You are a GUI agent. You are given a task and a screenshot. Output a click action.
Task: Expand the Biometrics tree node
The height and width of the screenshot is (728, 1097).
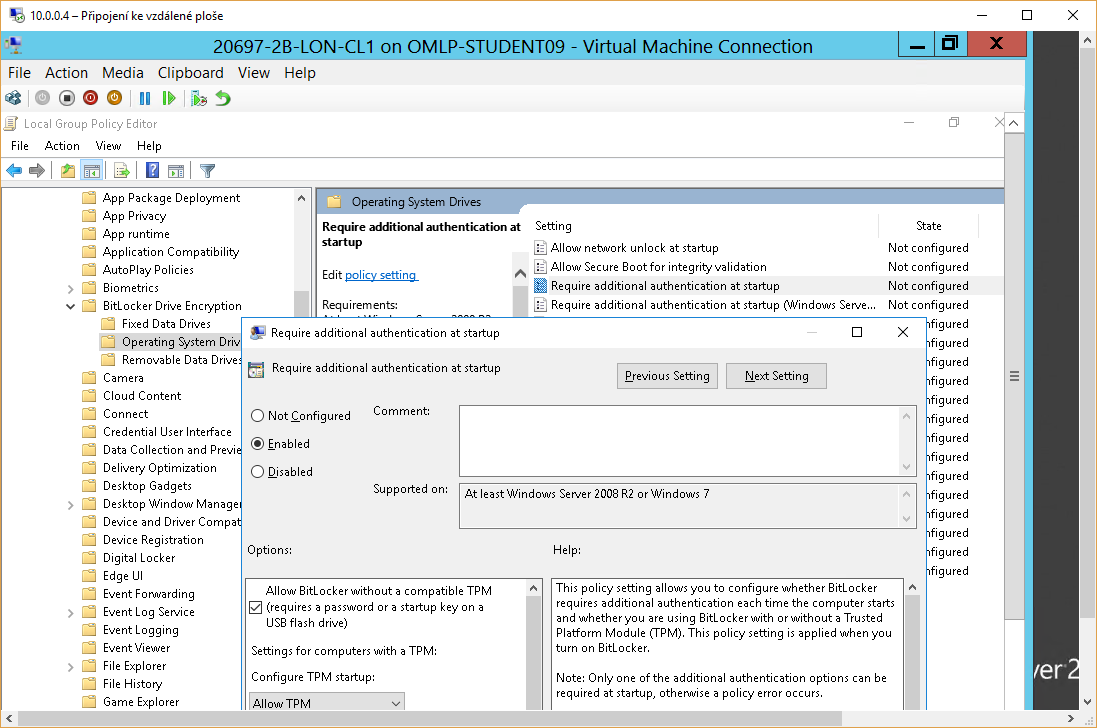point(71,288)
